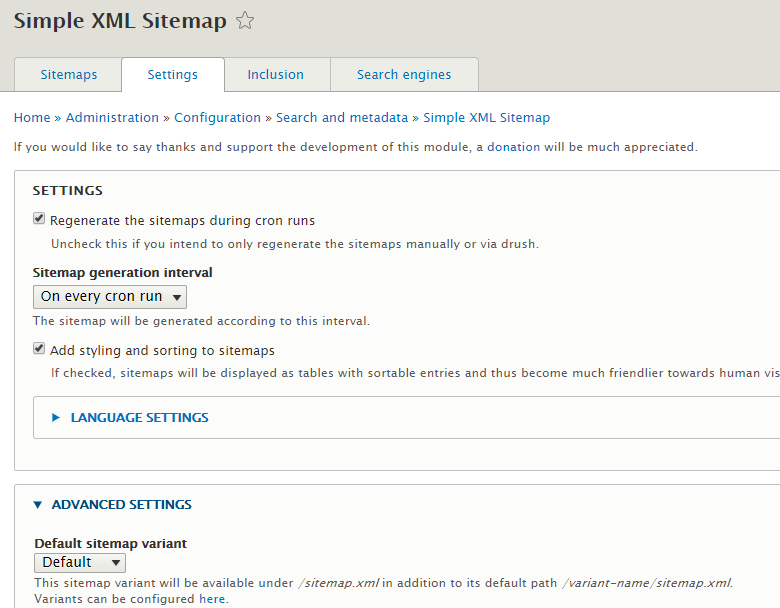780x608 pixels.
Task: Go to the Search engines tab
Action: (404, 75)
